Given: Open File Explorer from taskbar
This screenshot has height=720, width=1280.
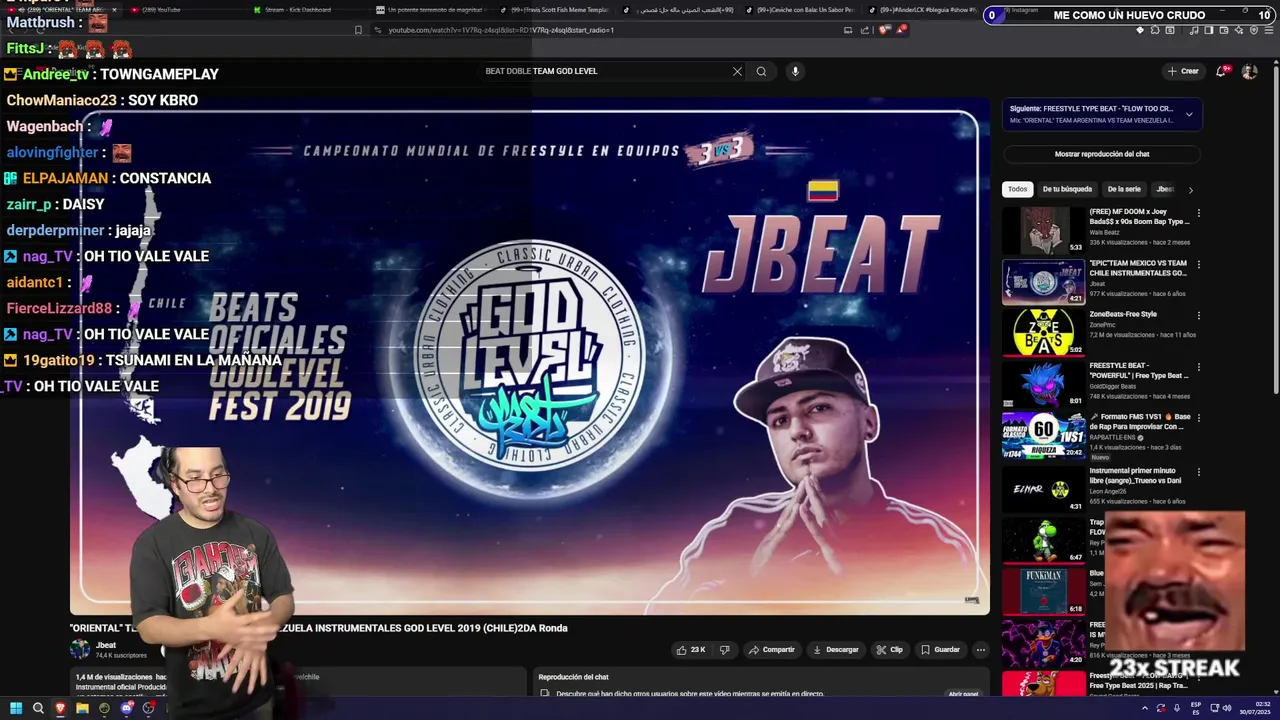Looking at the screenshot, I should click(82, 708).
